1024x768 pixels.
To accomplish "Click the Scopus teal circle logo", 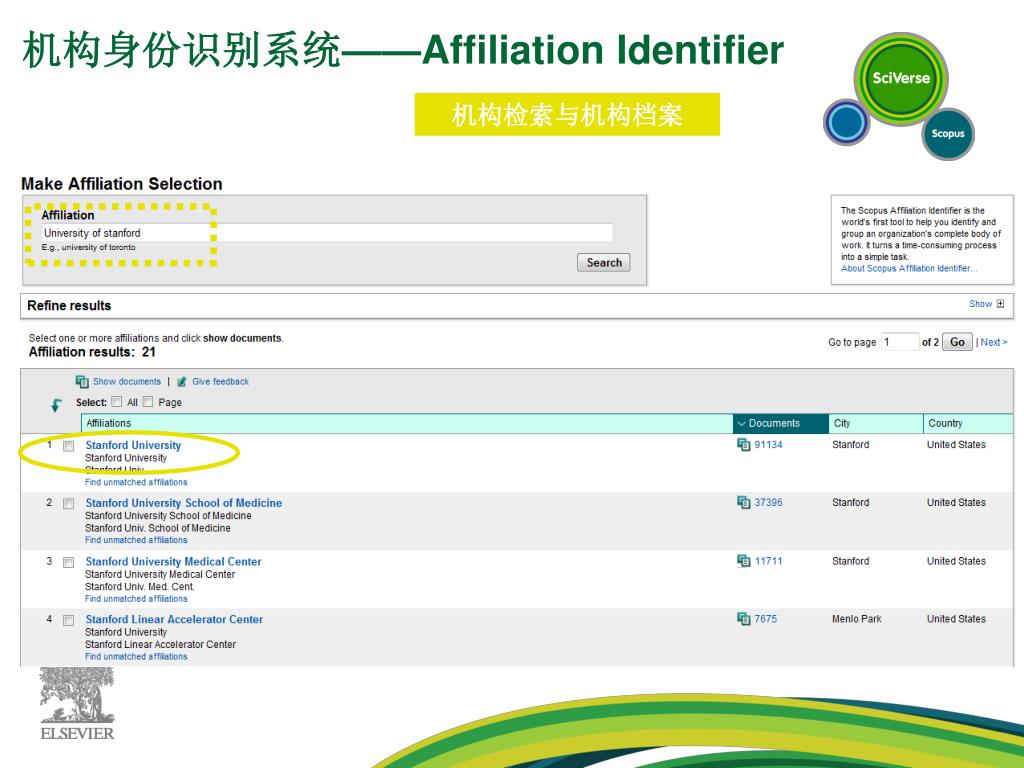I will (948, 134).
